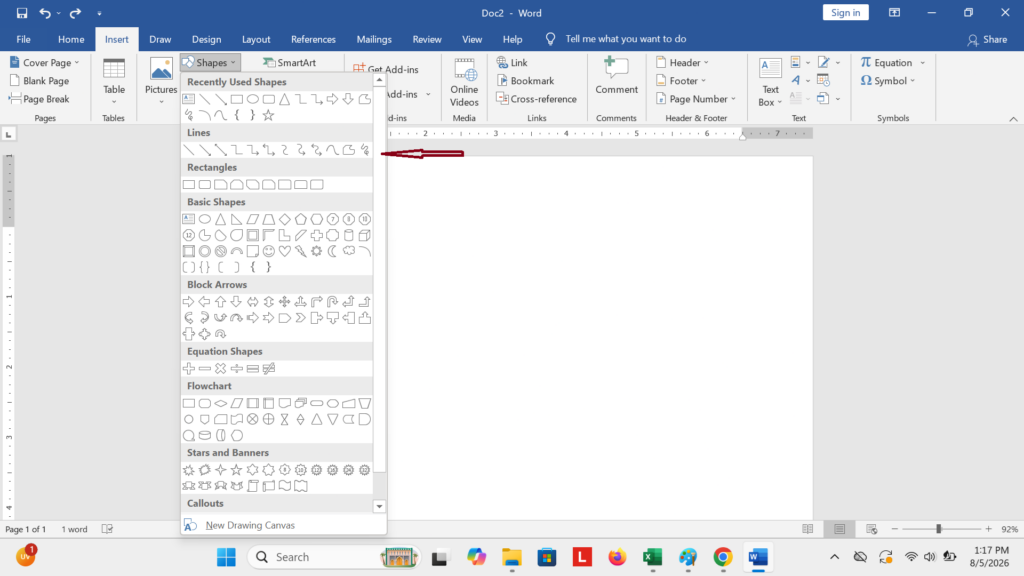This screenshot has height=576, width=1024.
Task: Switch to Print Layout view
Action: [839, 529]
